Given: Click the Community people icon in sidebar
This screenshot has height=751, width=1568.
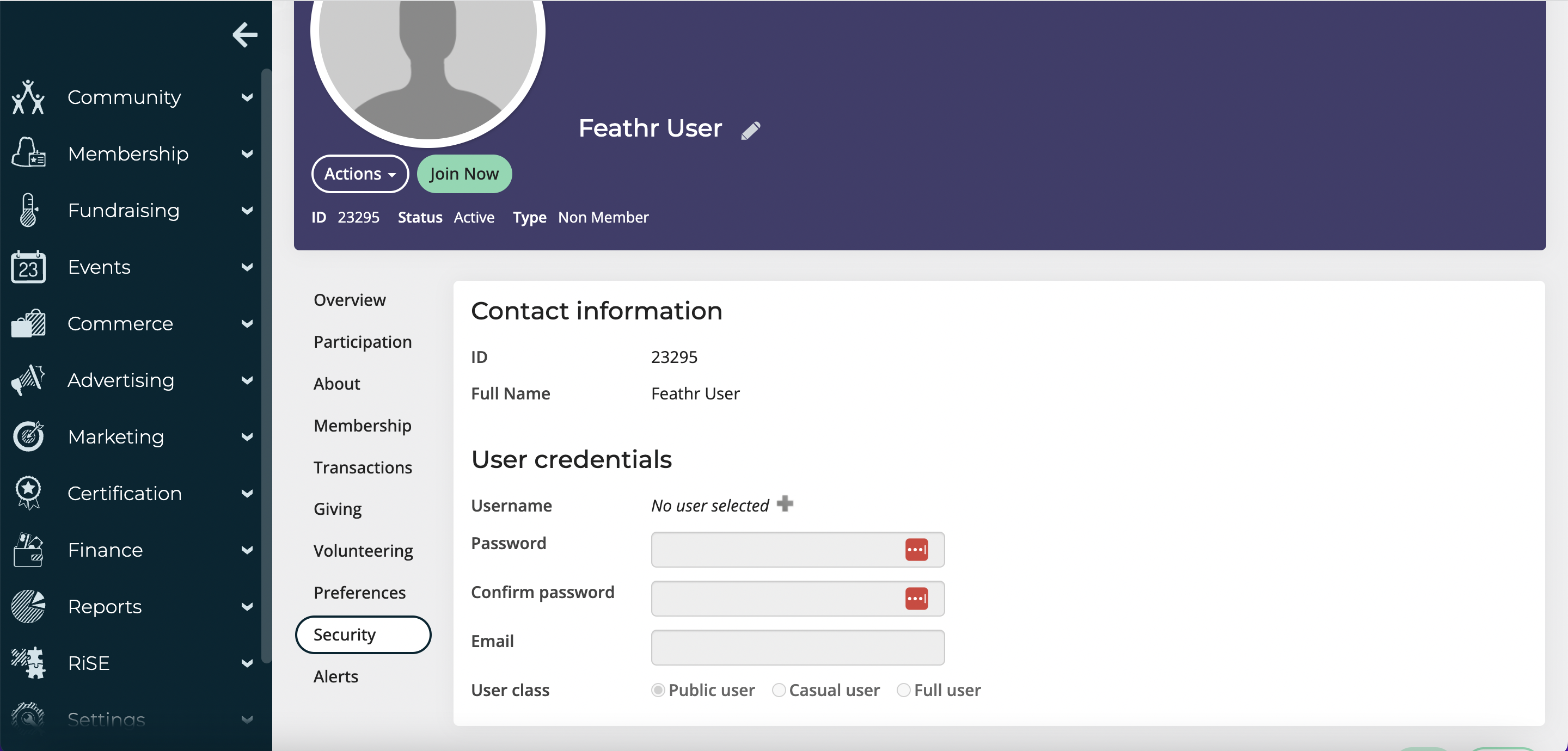Looking at the screenshot, I should 28,97.
